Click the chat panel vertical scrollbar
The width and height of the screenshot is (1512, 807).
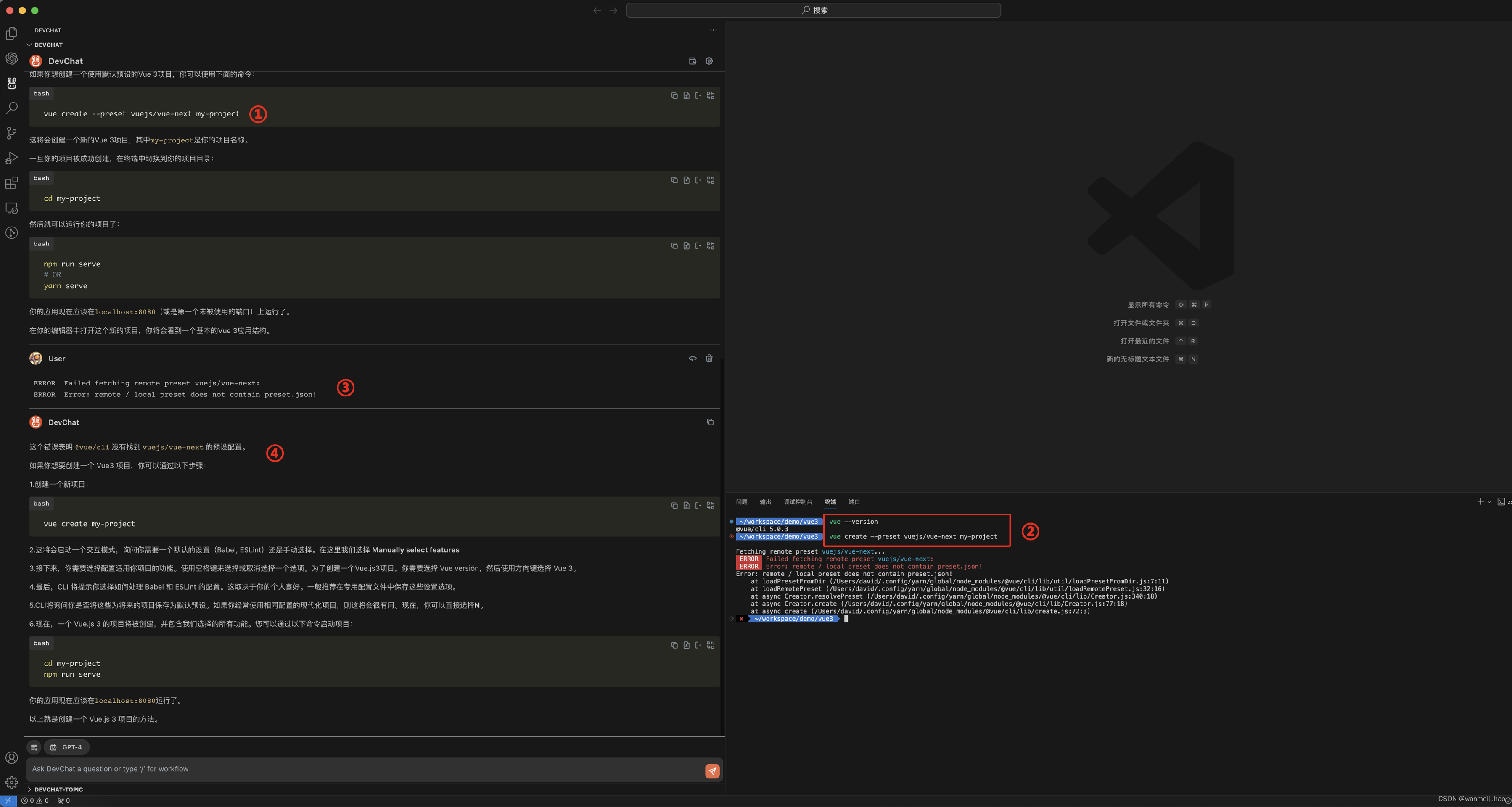click(x=722, y=546)
